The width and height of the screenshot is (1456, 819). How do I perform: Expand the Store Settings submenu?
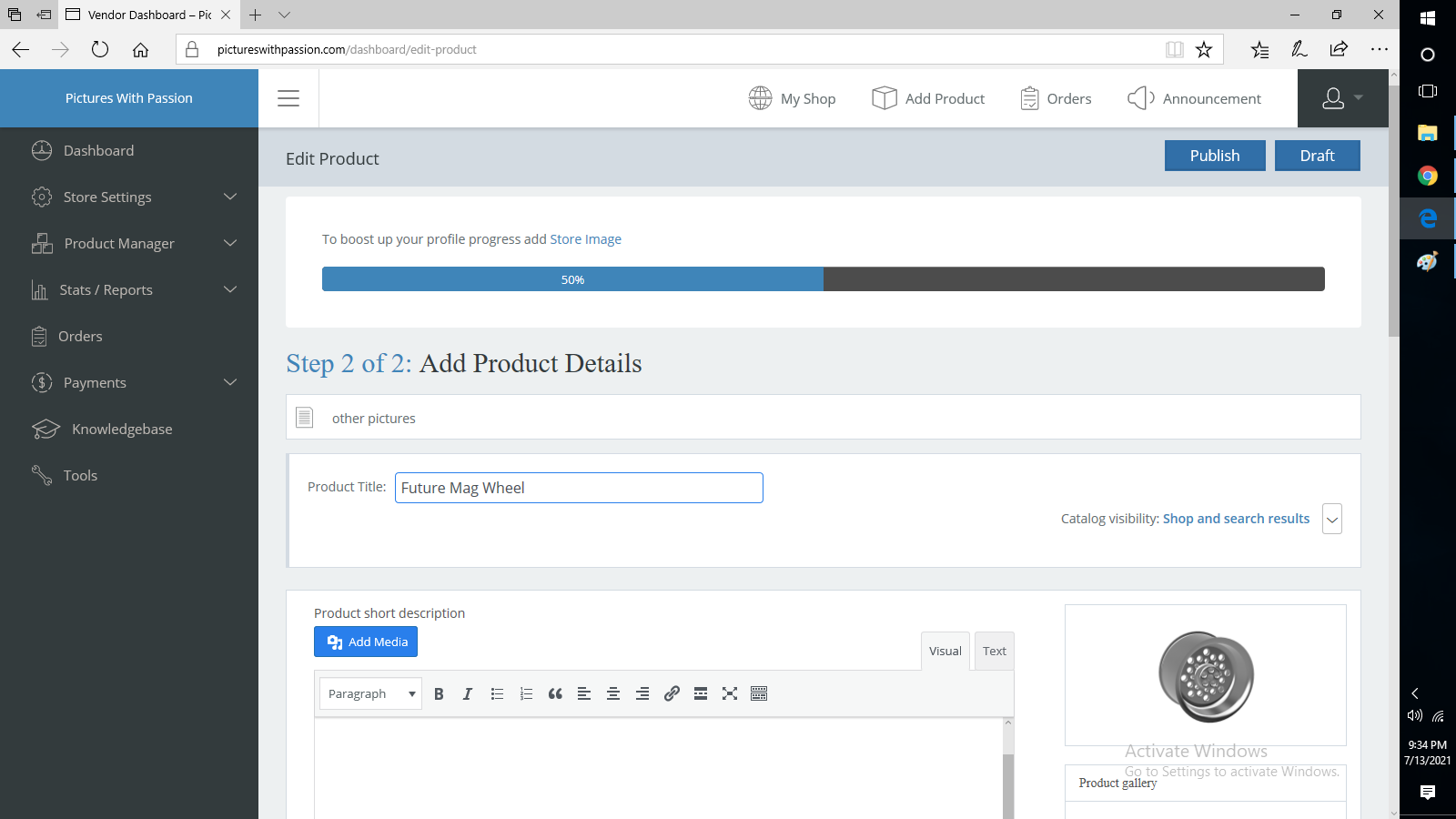(x=230, y=197)
